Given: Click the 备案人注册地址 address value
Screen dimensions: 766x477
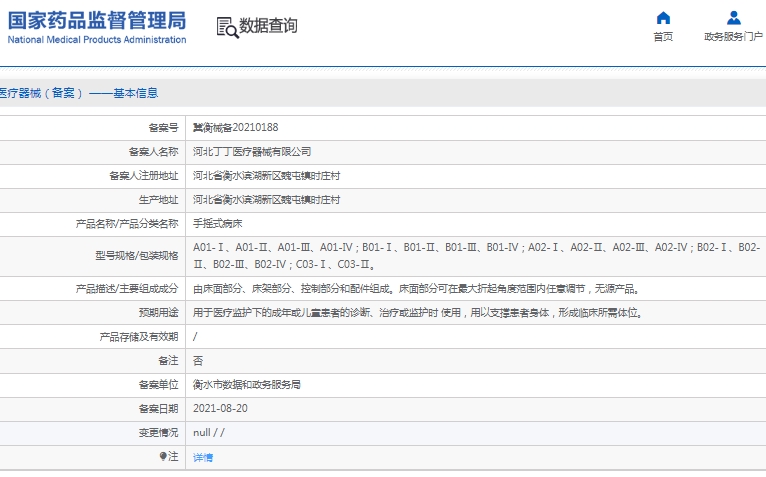Looking at the screenshot, I should point(266,175).
